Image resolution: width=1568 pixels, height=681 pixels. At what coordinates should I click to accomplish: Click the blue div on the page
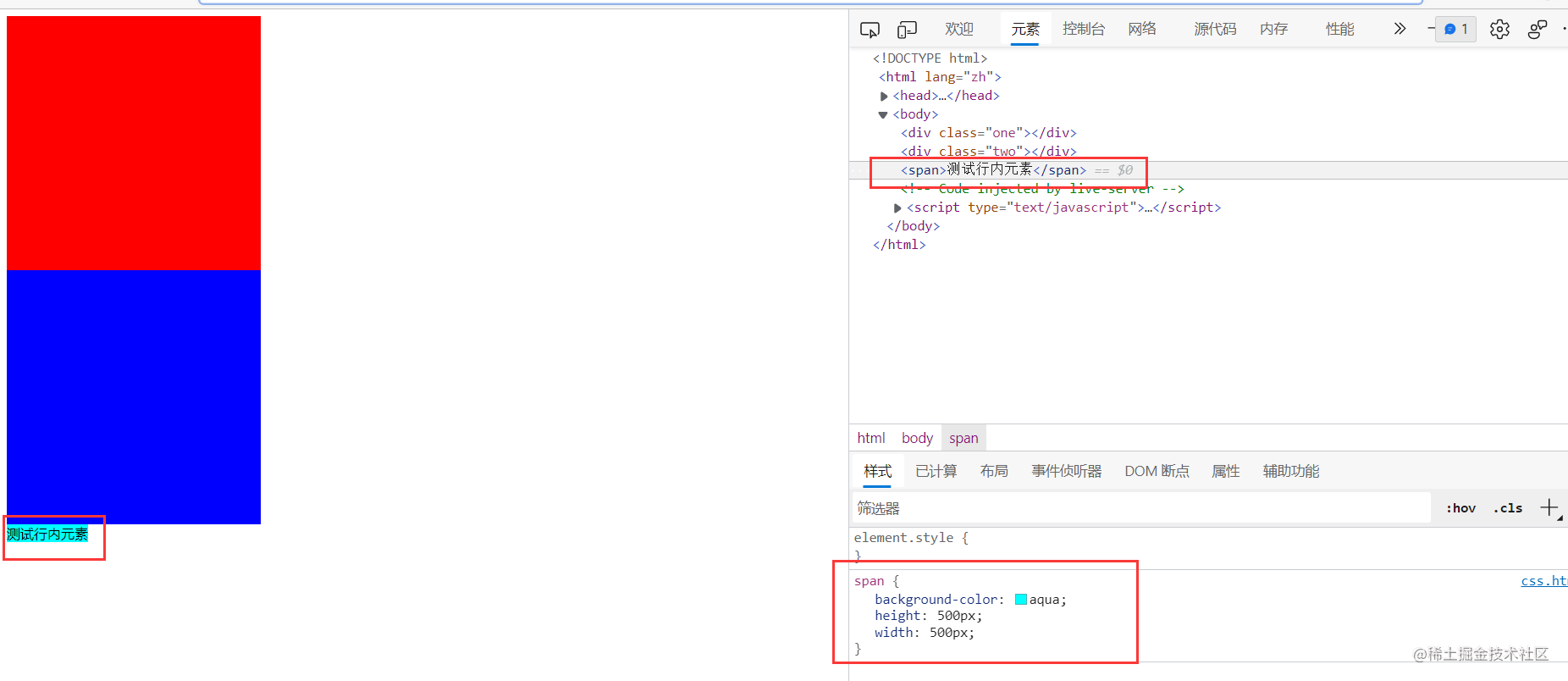pyautogui.click(x=134, y=397)
